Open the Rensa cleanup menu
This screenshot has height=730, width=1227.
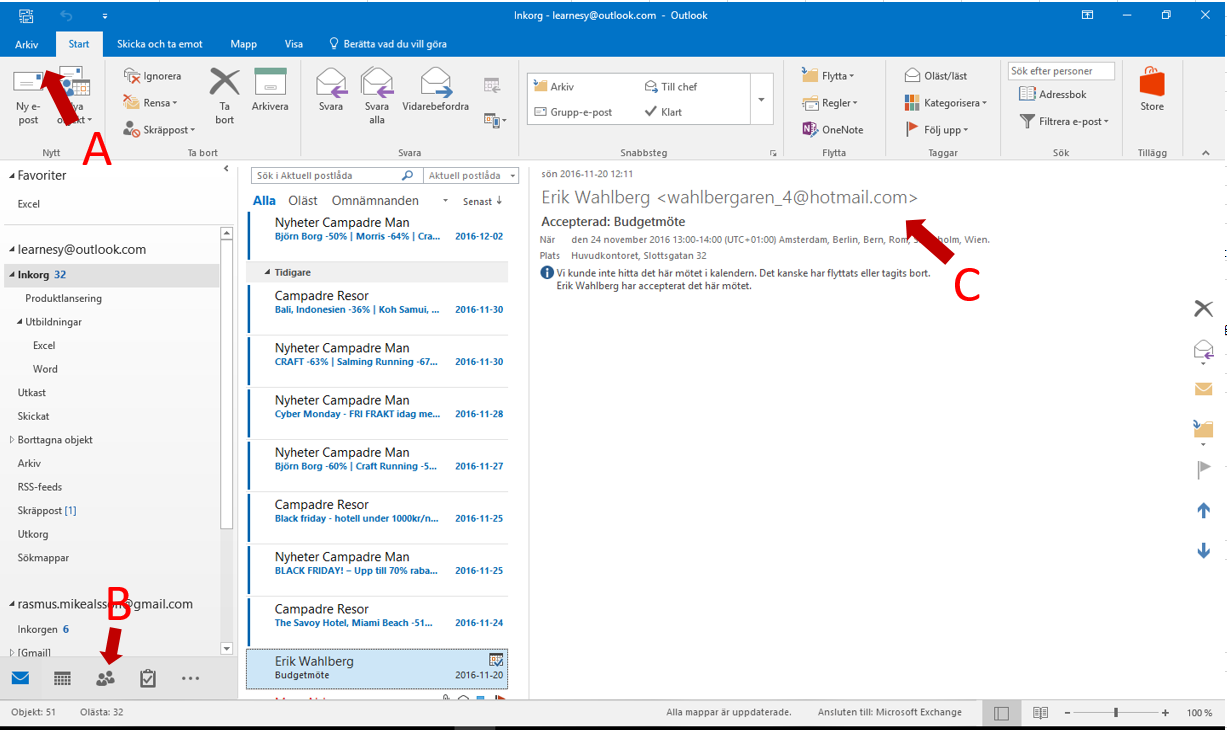pos(150,102)
